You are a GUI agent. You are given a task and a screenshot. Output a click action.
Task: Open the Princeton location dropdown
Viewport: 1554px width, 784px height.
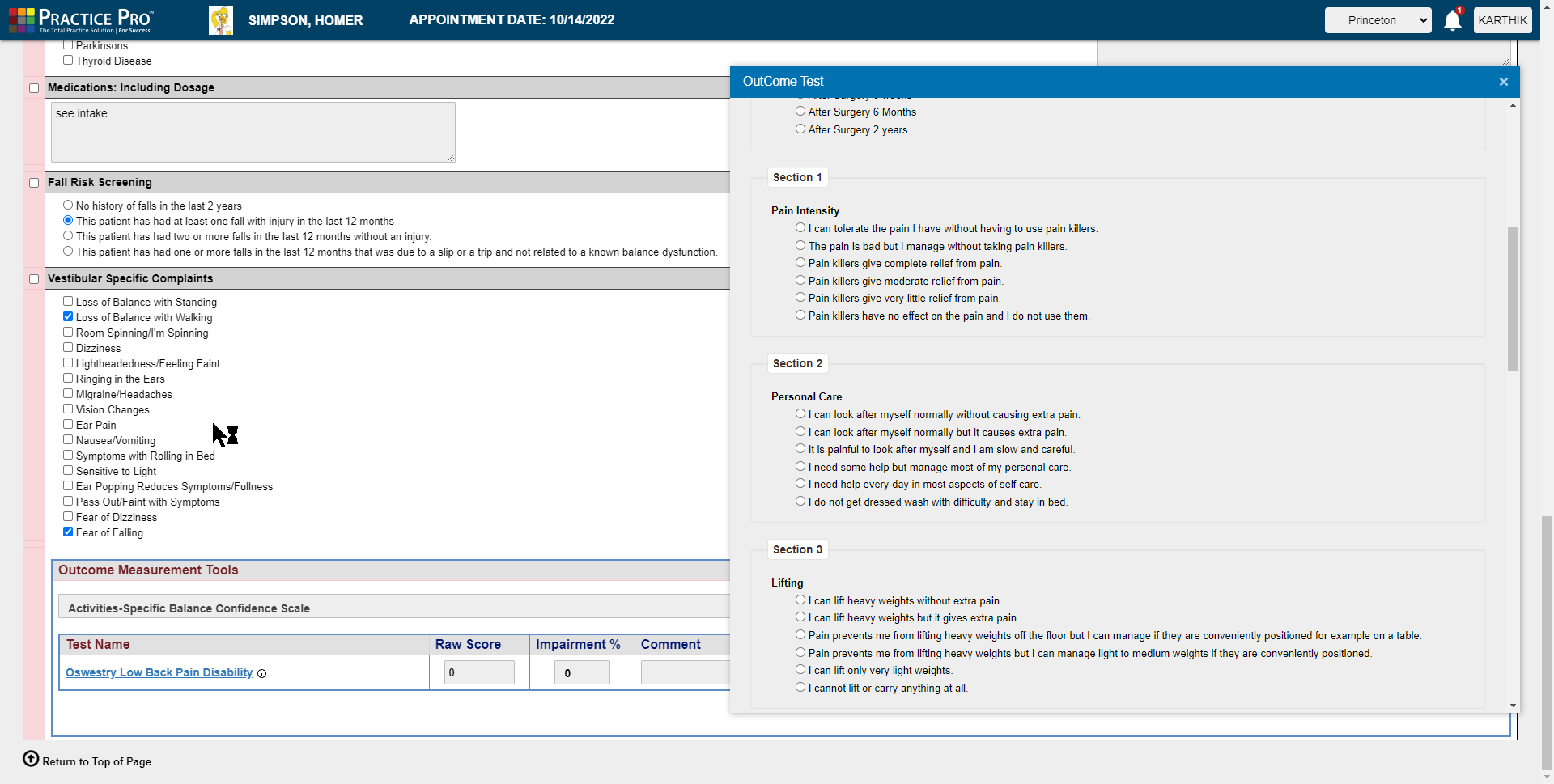(x=1378, y=19)
